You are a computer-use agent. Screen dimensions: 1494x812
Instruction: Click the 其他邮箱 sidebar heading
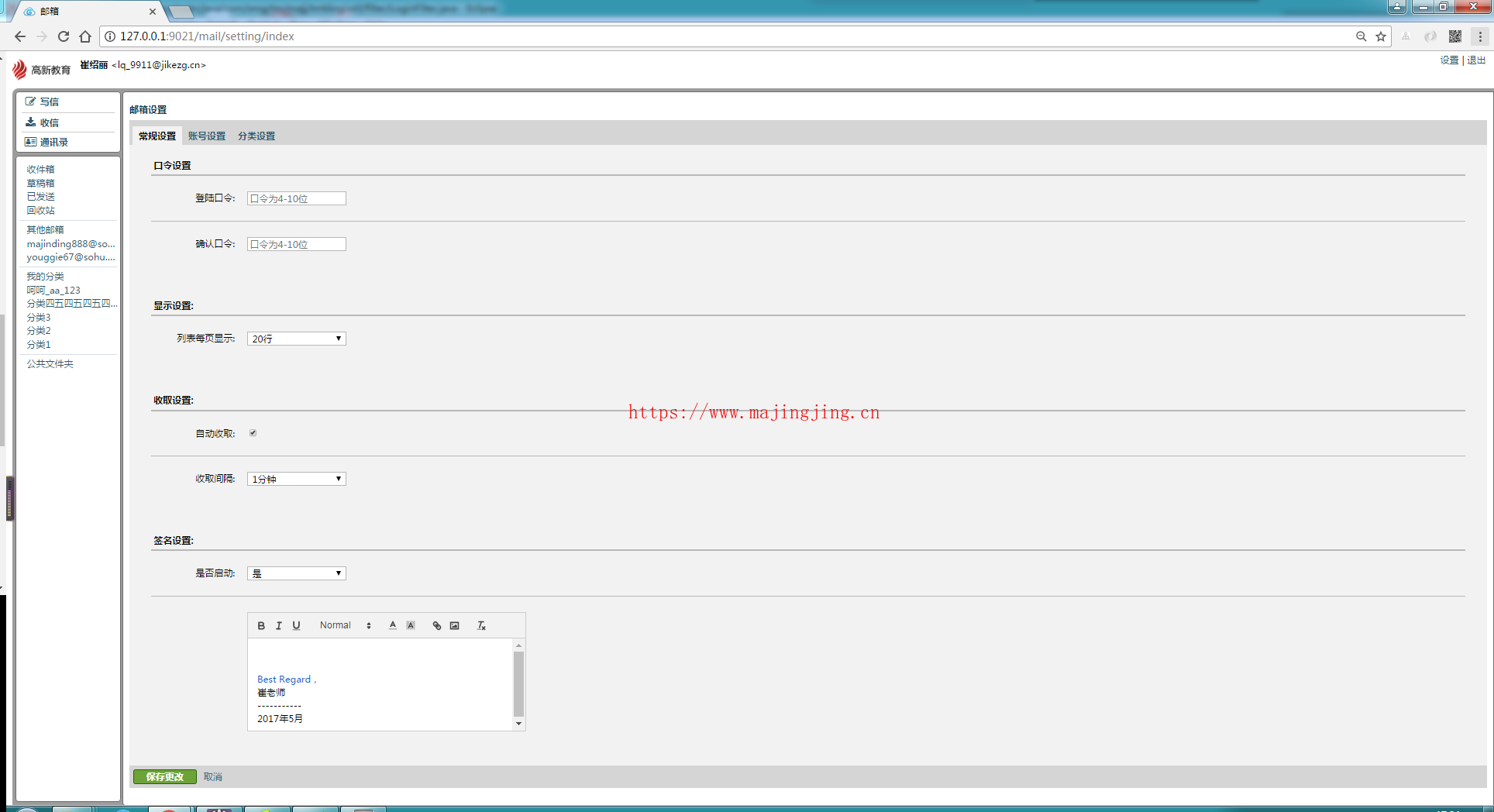point(45,229)
